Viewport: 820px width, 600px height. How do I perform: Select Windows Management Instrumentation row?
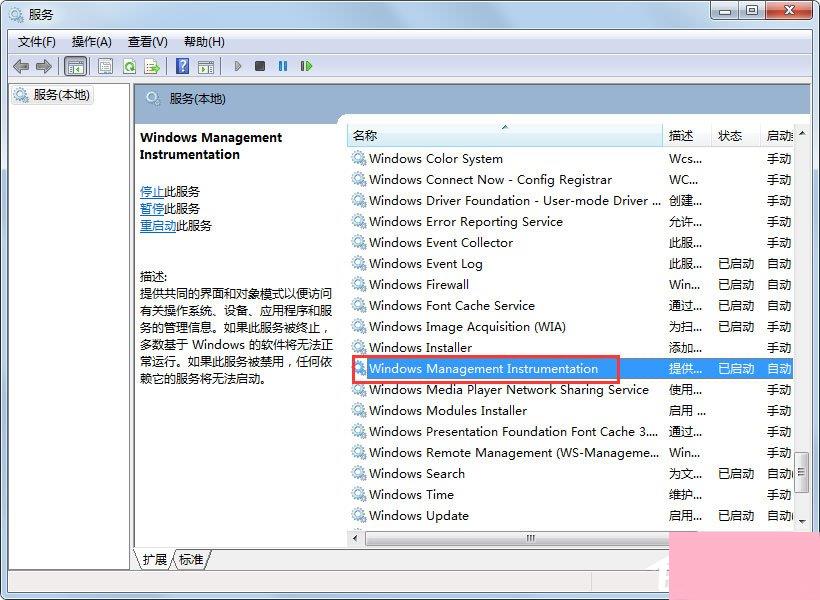coord(570,368)
